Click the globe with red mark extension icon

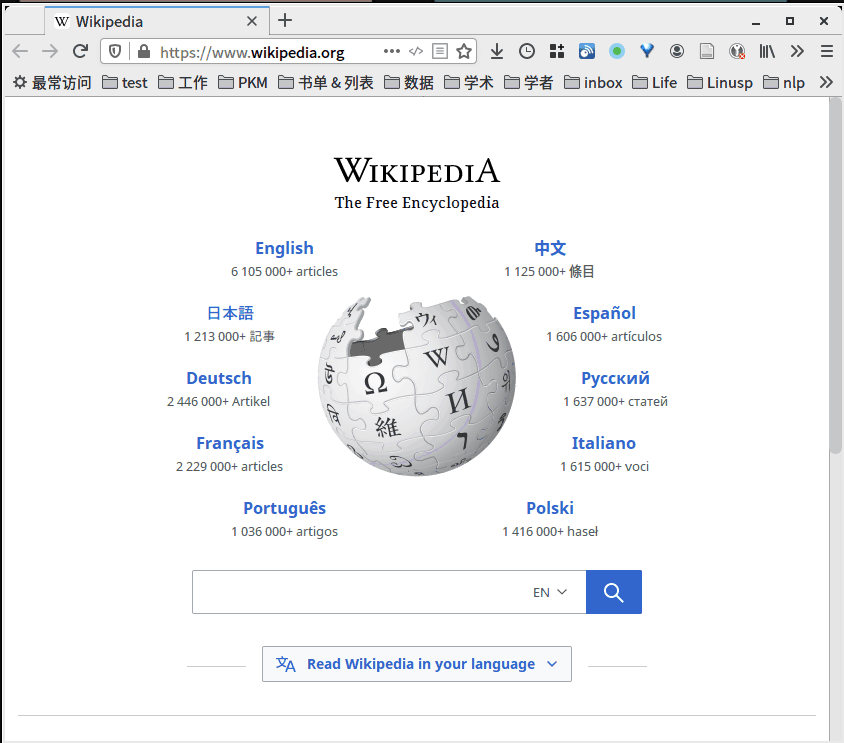point(737,51)
